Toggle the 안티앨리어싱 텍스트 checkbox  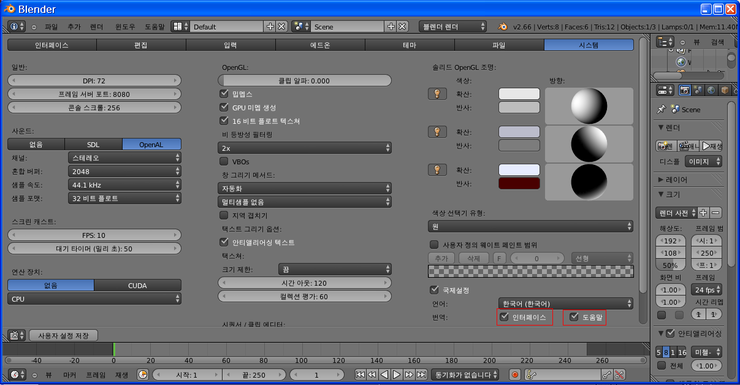click(224, 242)
